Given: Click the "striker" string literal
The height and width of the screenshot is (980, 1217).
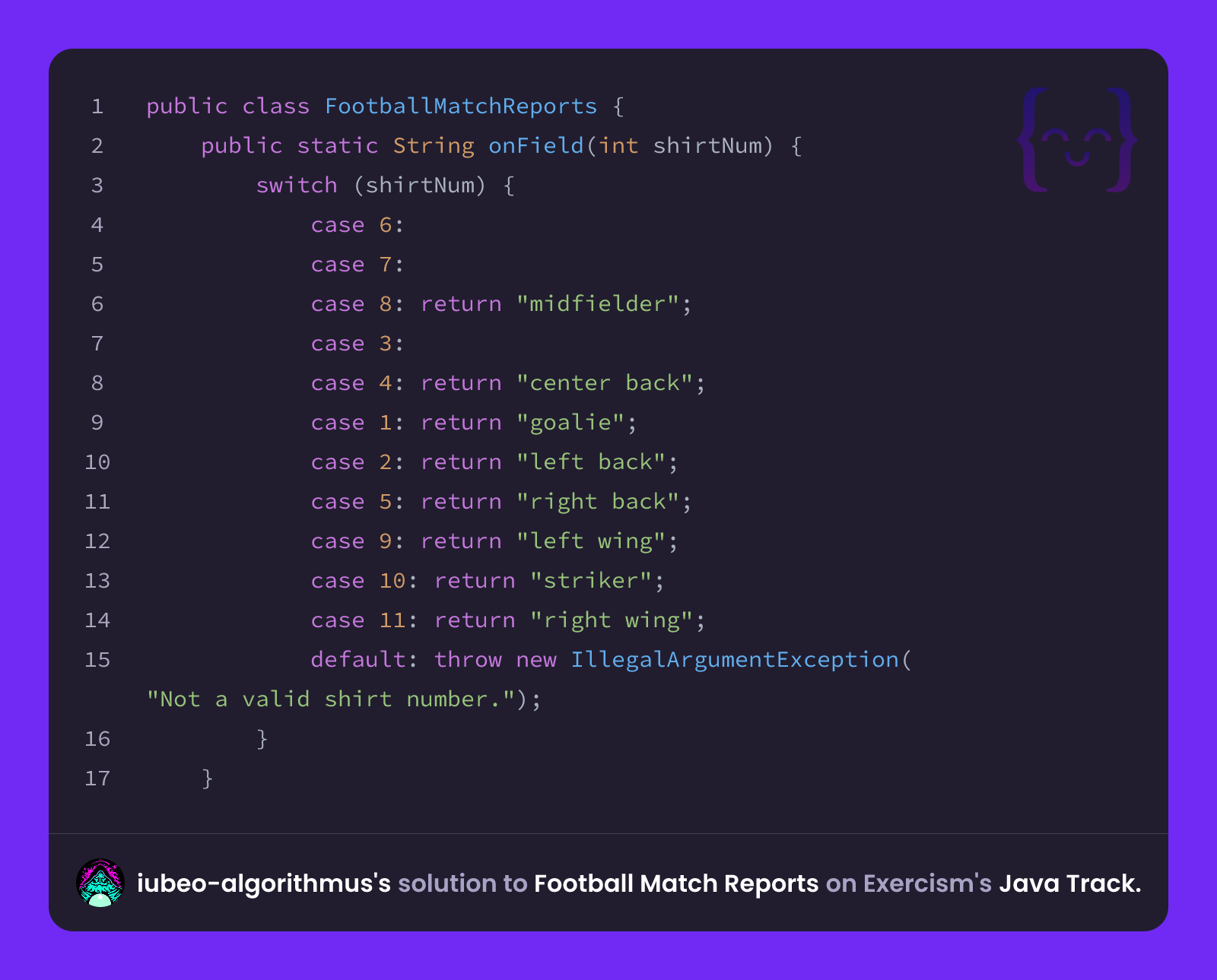Looking at the screenshot, I should click(x=590, y=581).
